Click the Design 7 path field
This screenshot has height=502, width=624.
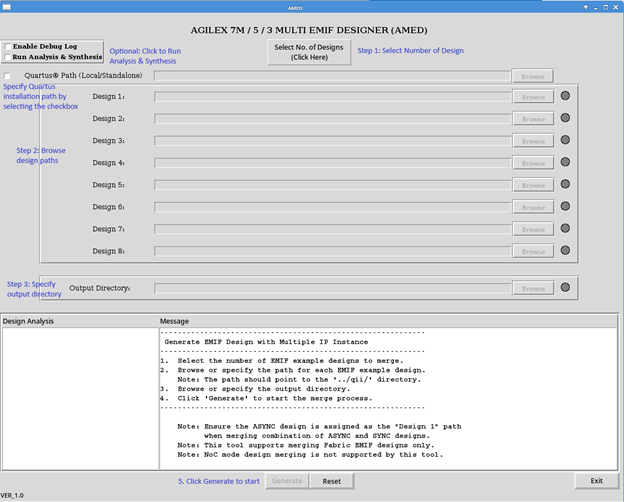pyautogui.click(x=332, y=229)
